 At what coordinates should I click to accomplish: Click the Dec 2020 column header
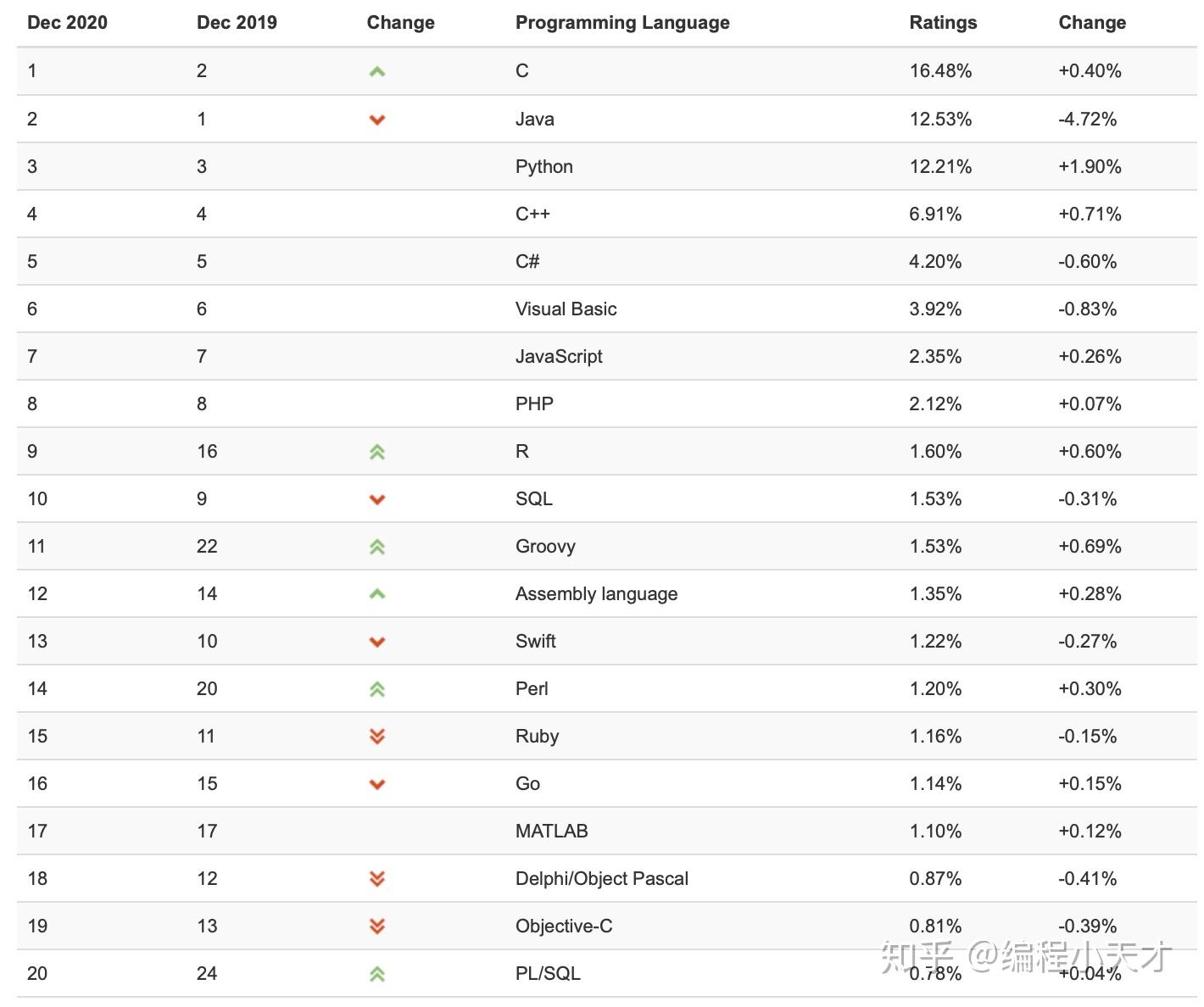coord(67,23)
